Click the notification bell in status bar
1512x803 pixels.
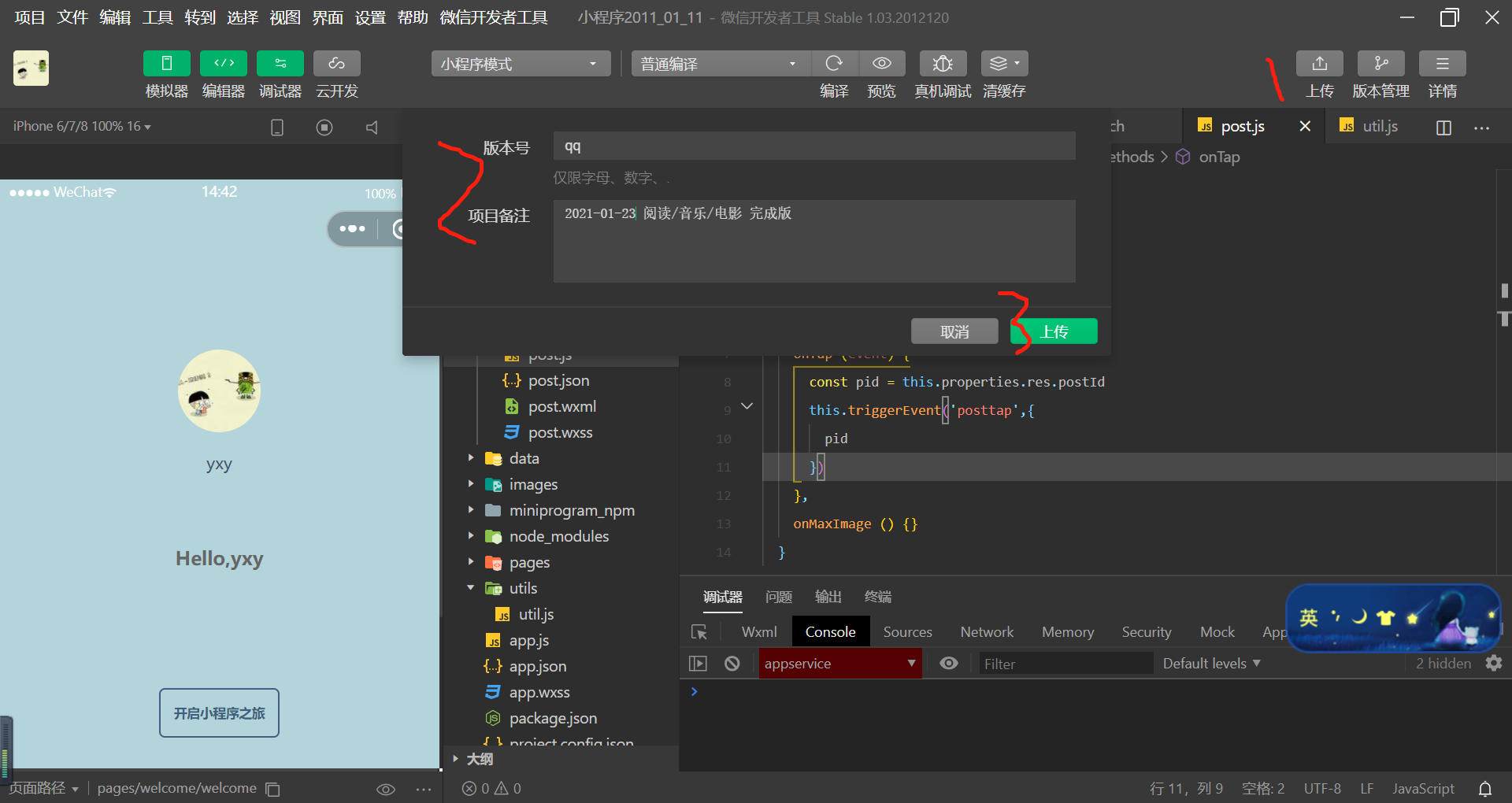pos(1485,789)
